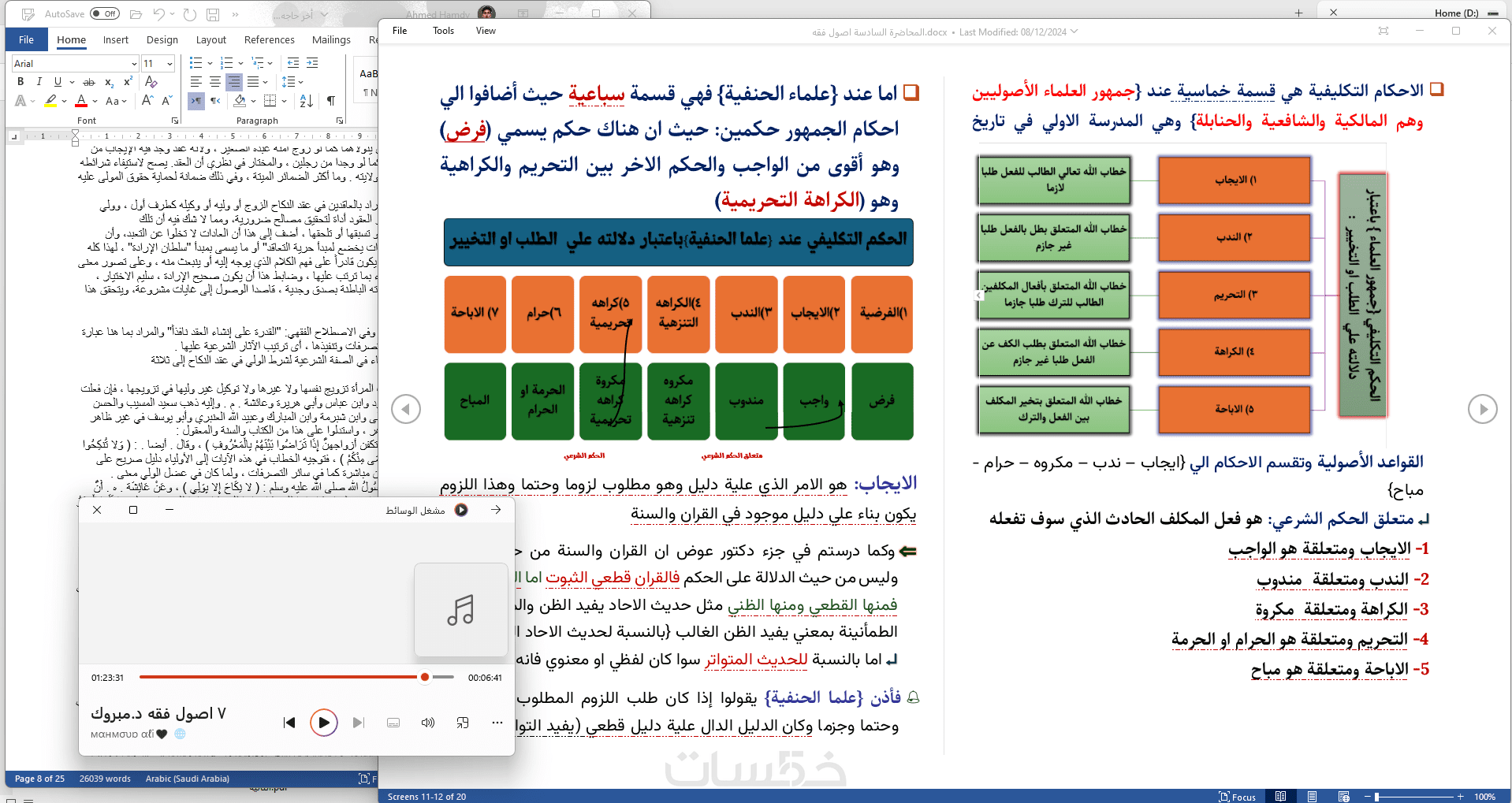Toggle AutoSave switch in Word
The image size is (1512, 803).
pos(105,13)
